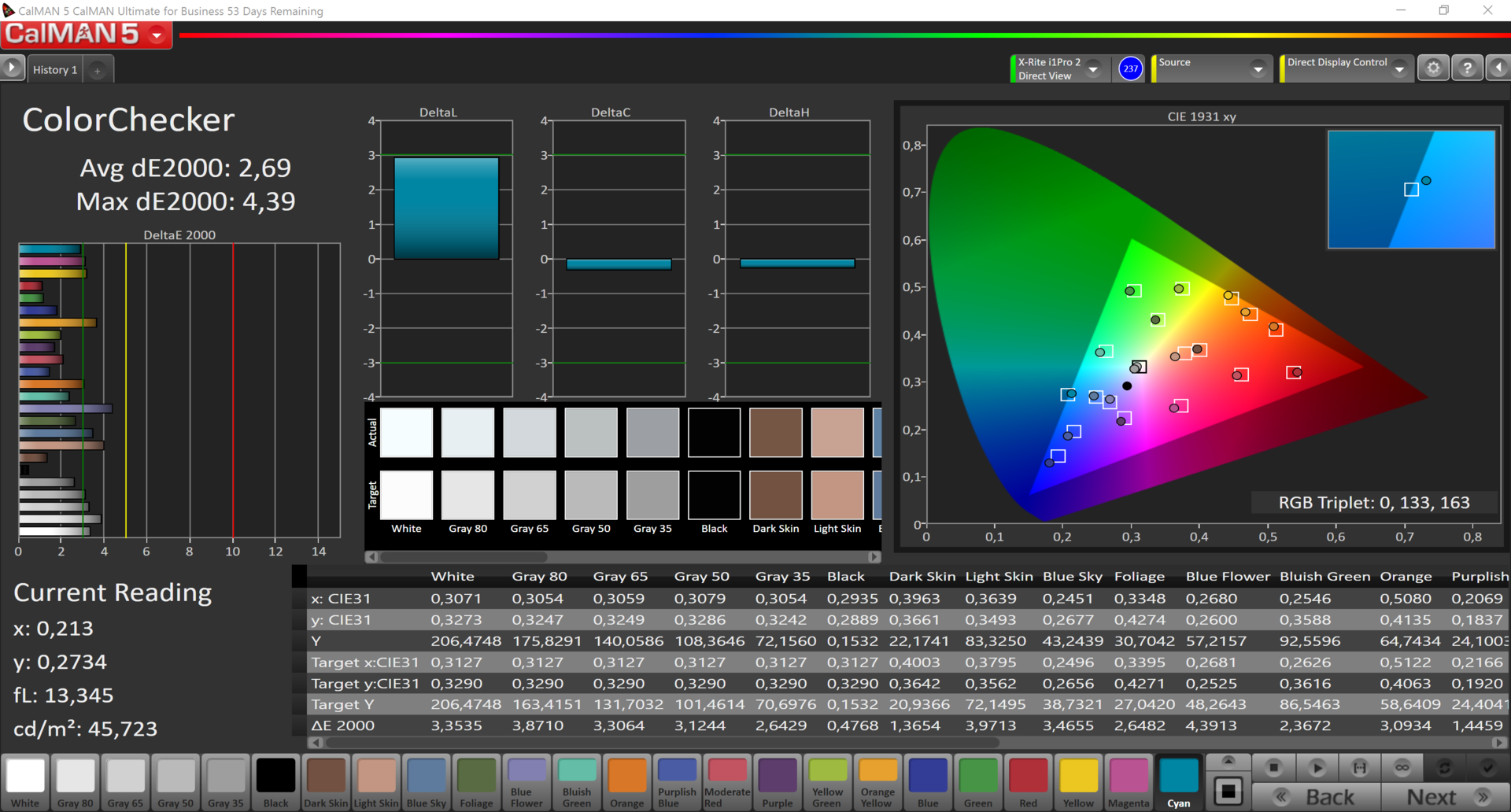This screenshot has width=1511, height=812.
Task: Click the black square pattern icon
Action: click(x=1228, y=791)
